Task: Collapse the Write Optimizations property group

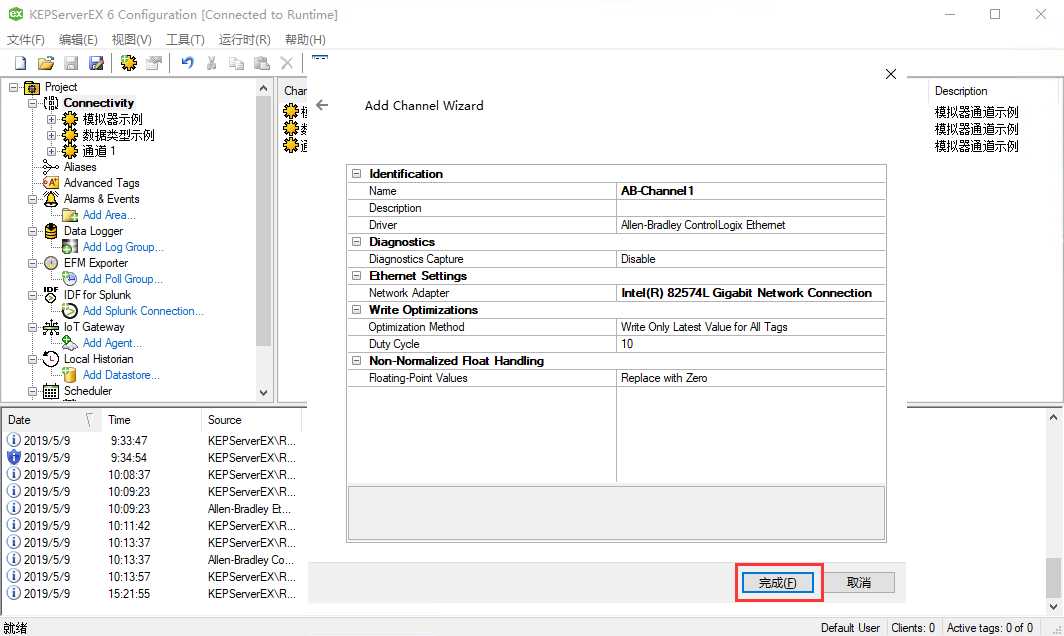Action: pos(356,310)
